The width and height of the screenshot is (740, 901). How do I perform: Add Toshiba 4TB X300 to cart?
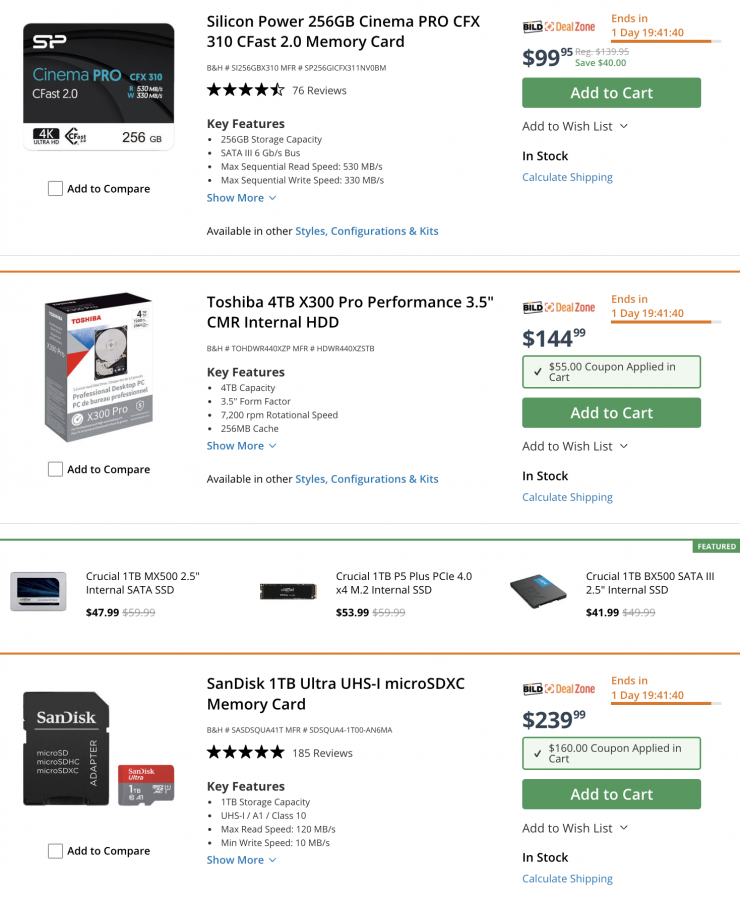pyautogui.click(x=611, y=413)
